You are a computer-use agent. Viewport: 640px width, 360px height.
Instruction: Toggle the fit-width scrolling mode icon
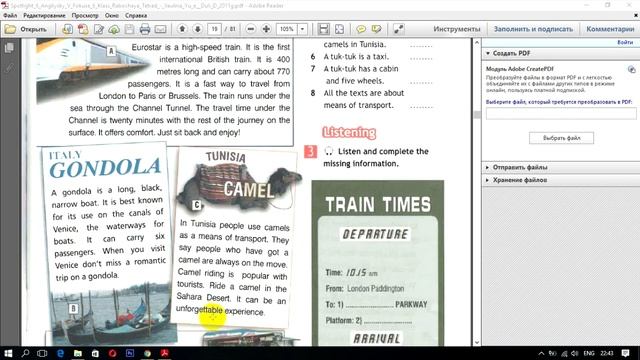(324, 29)
